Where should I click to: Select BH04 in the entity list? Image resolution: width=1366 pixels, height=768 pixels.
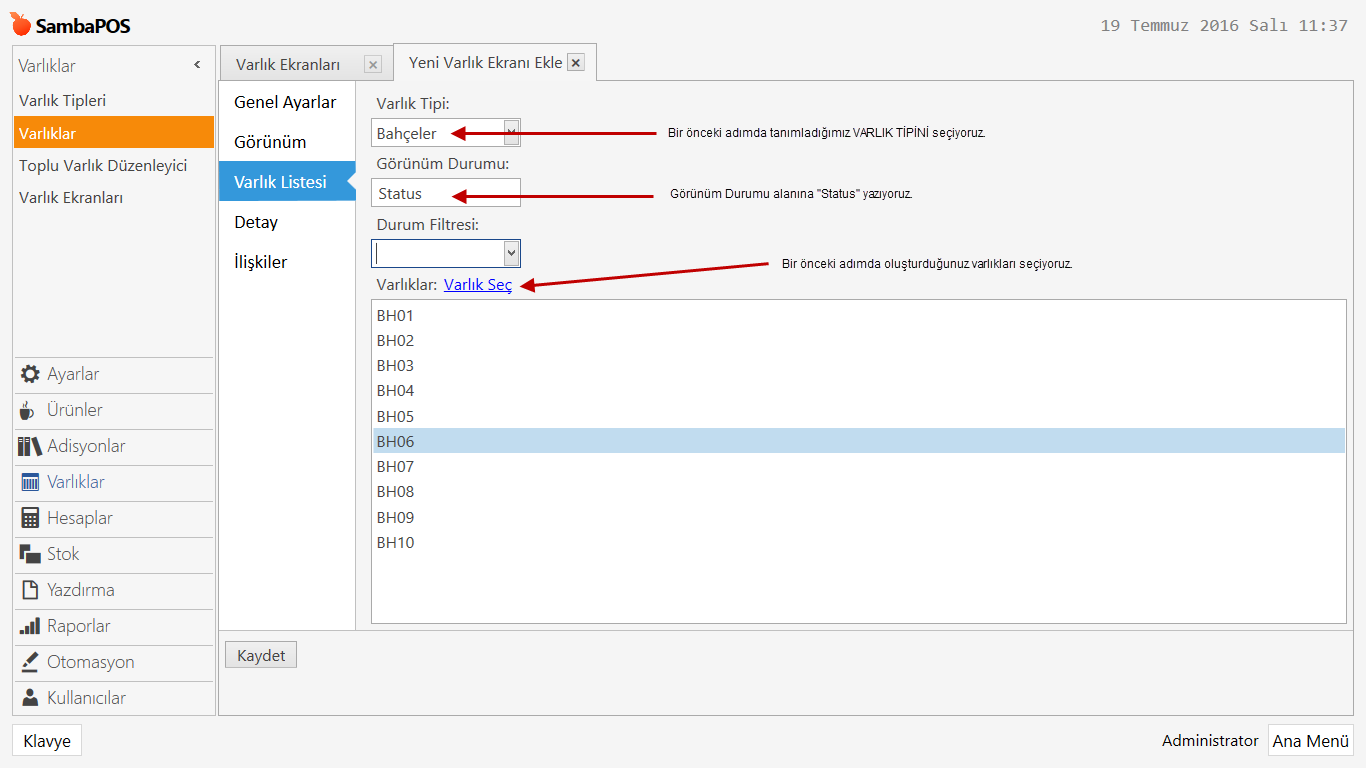(859, 391)
